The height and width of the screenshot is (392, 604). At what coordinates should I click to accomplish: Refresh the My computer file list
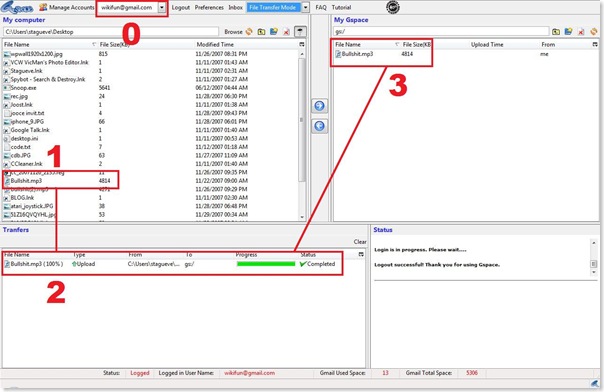click(x=249, y=32)
